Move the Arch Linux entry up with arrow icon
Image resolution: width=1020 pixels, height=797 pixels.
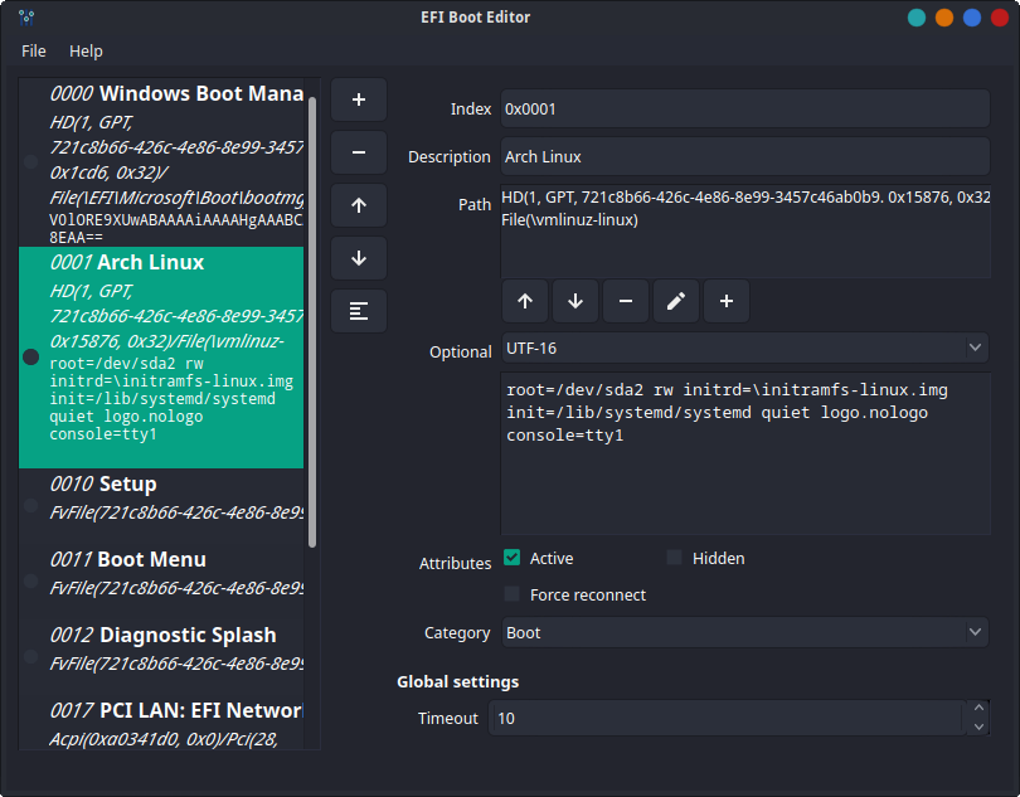point(358,205)
